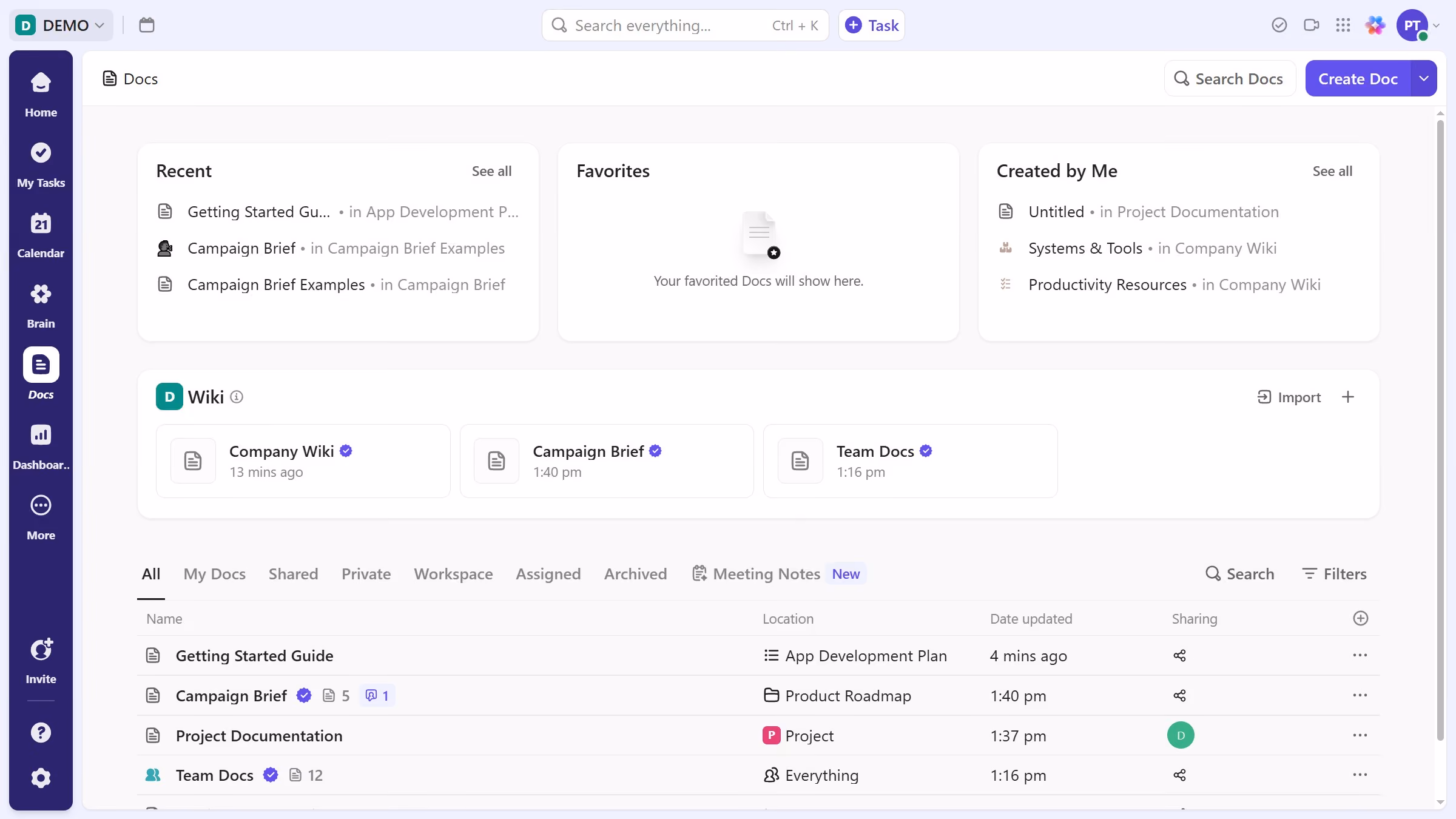The height and width of the screenshot is (819, 1456).
Task: Open the Filters menu
Action: 1335,574
